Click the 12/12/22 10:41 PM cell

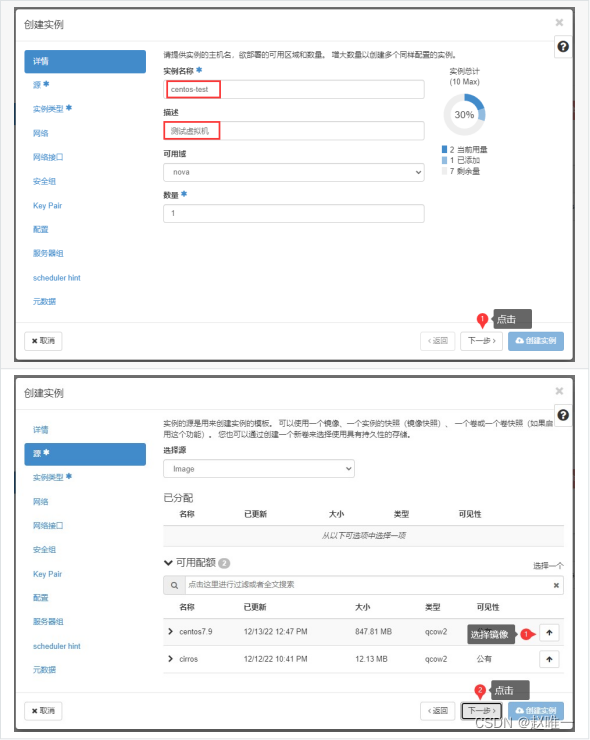pos(275,659)
